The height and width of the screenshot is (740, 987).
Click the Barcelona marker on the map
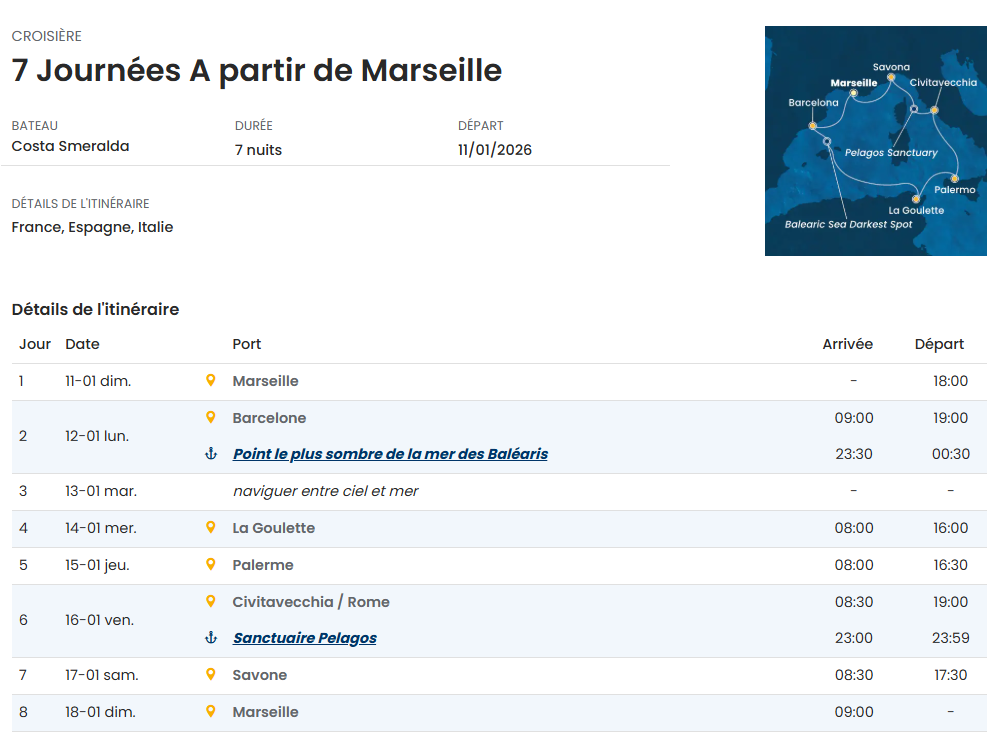coord(813,126)
